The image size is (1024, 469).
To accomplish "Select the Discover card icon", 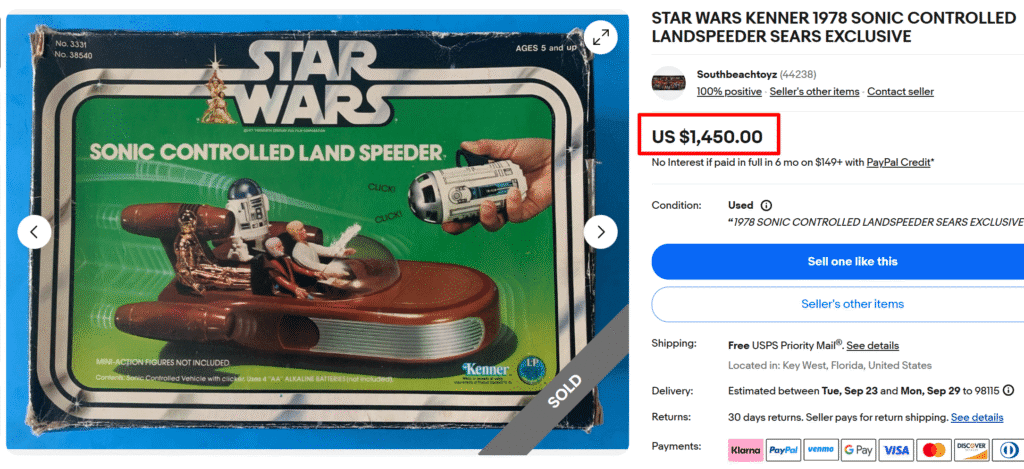I will click(x=971, y=450).
